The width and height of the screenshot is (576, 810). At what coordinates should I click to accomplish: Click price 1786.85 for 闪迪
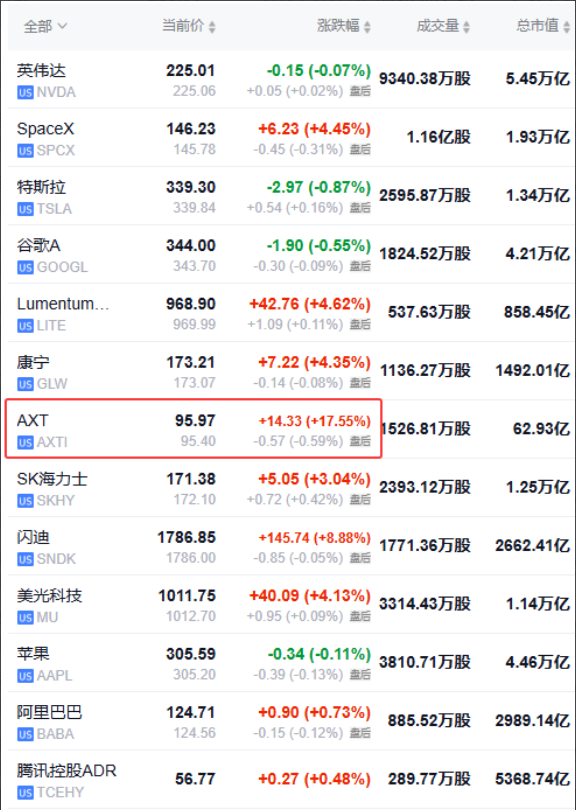coord(186,538)
